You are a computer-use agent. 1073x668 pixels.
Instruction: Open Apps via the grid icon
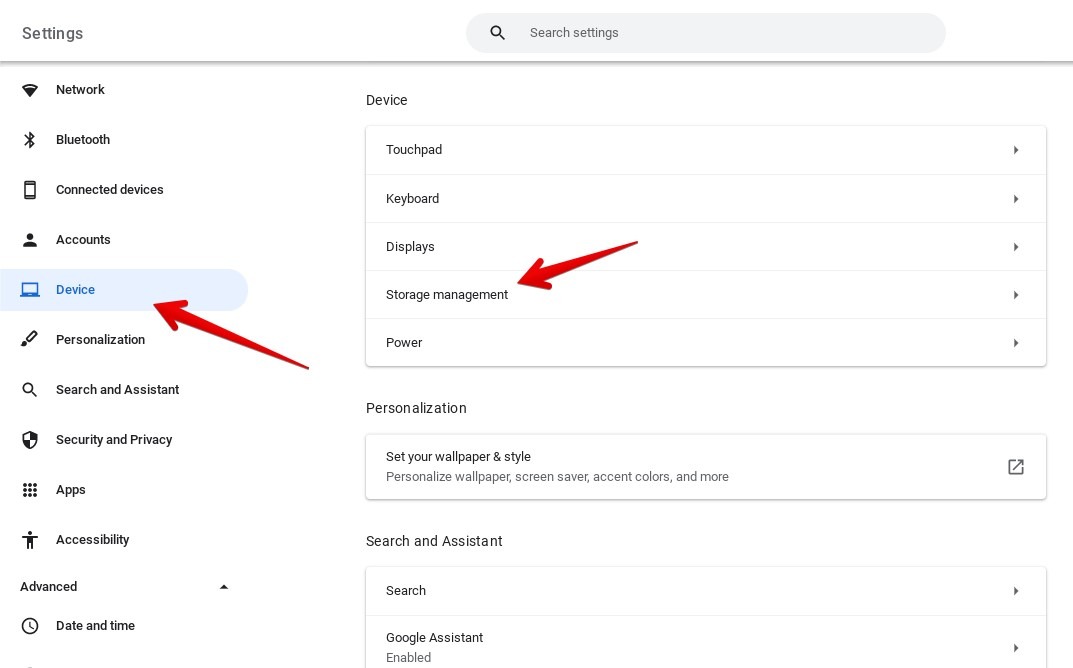(30, 489)
